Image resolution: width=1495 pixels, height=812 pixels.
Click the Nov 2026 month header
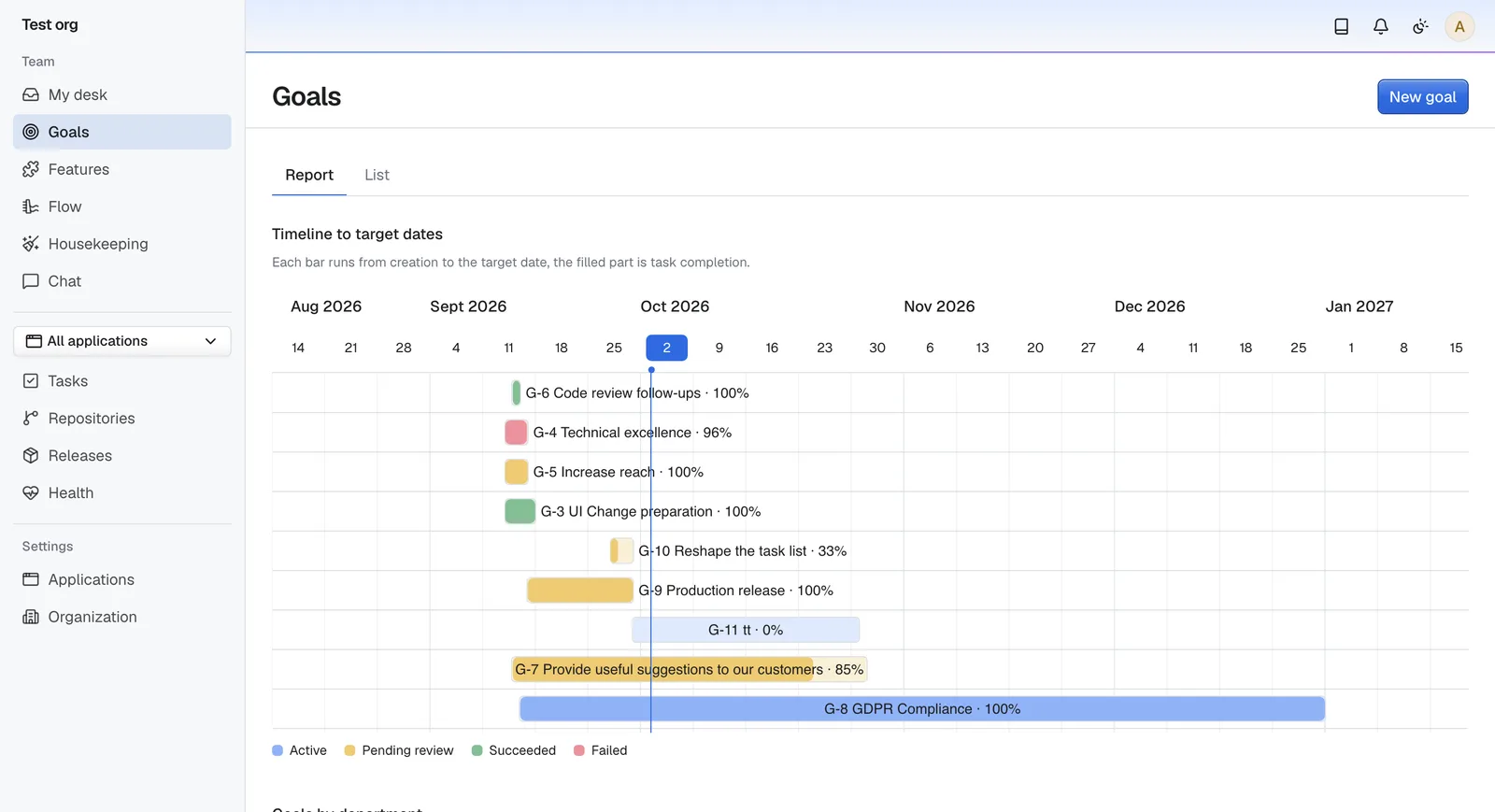tap(939, 306)
